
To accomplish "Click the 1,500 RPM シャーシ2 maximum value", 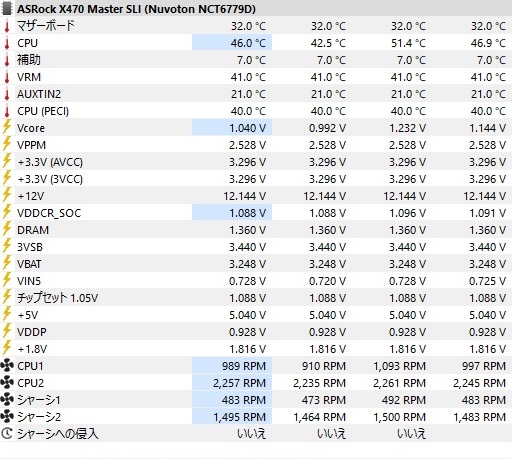I will point(399,417).
